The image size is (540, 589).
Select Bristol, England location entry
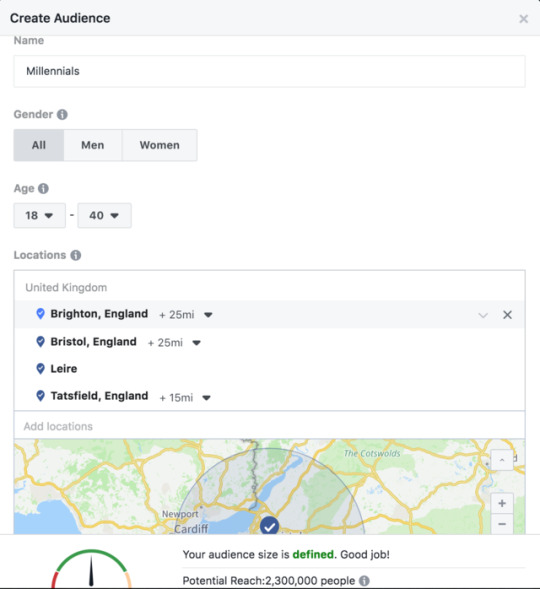(x=94, y=341)
